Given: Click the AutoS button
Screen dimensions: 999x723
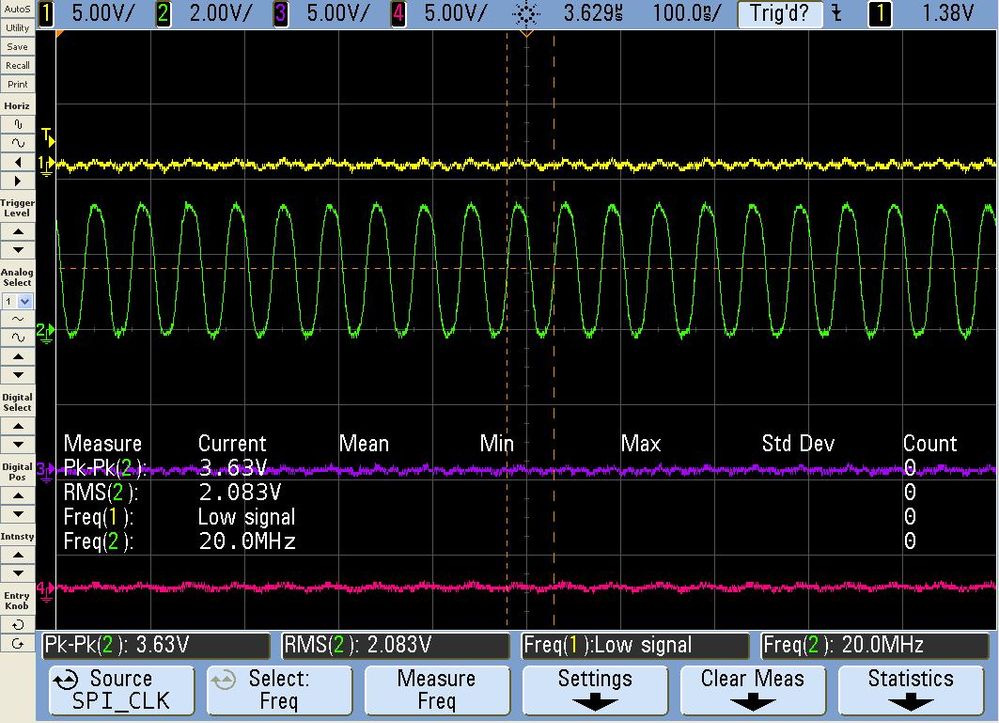Looking at the screenshot, I should click(18, 9).
